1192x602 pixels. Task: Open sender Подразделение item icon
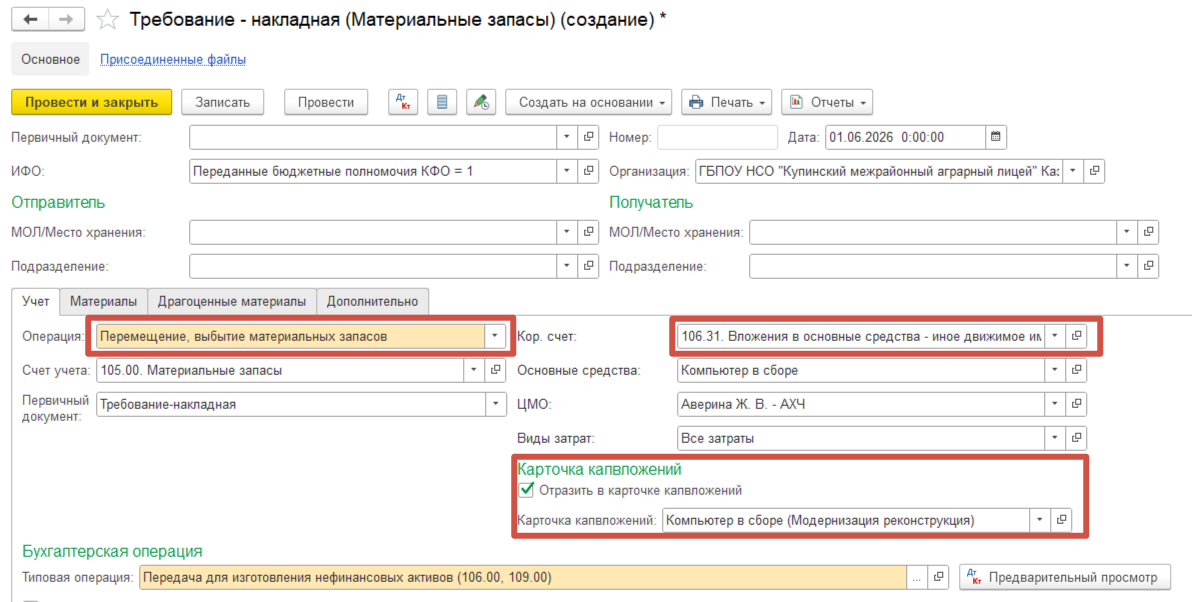click(x=588, y=267)
